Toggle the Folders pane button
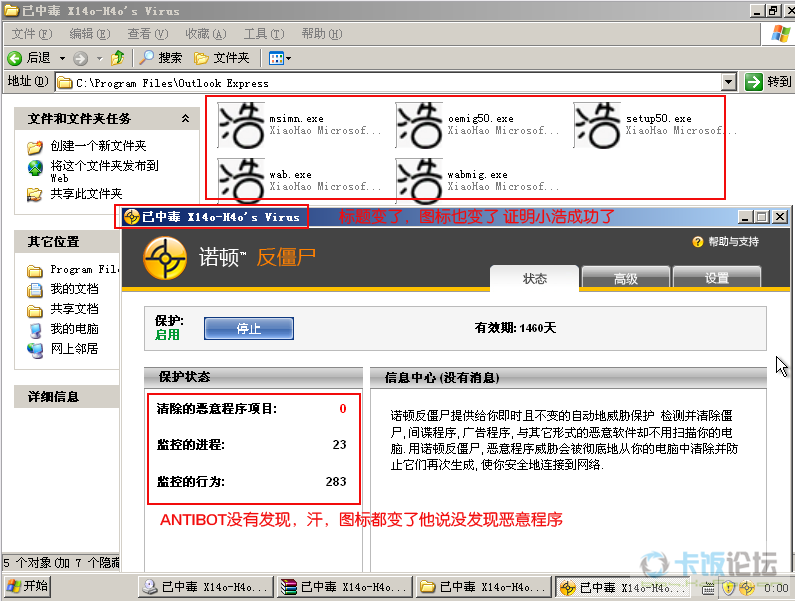This screenshot has width=795, height=601. [x=222, y=58]
